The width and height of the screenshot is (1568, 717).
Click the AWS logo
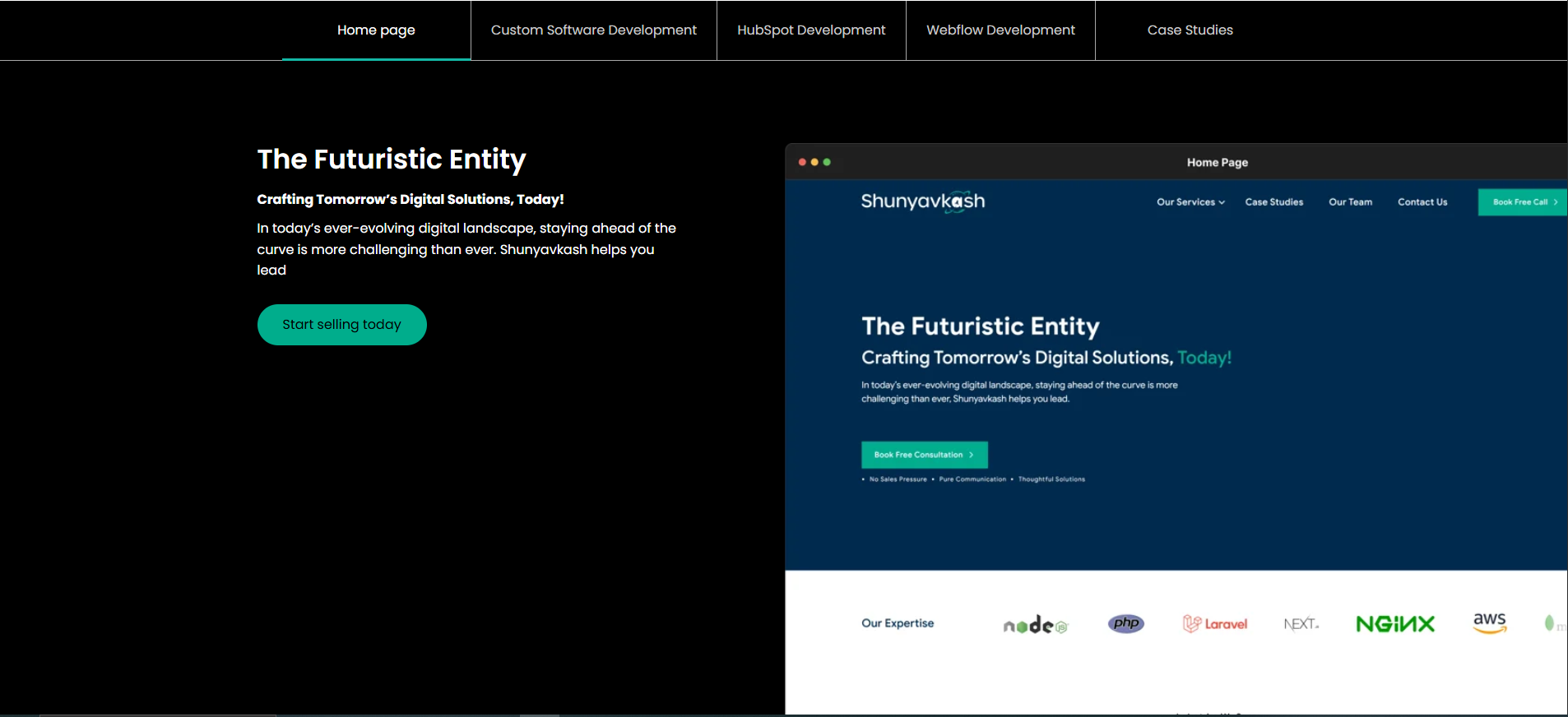pos(1490,622)
